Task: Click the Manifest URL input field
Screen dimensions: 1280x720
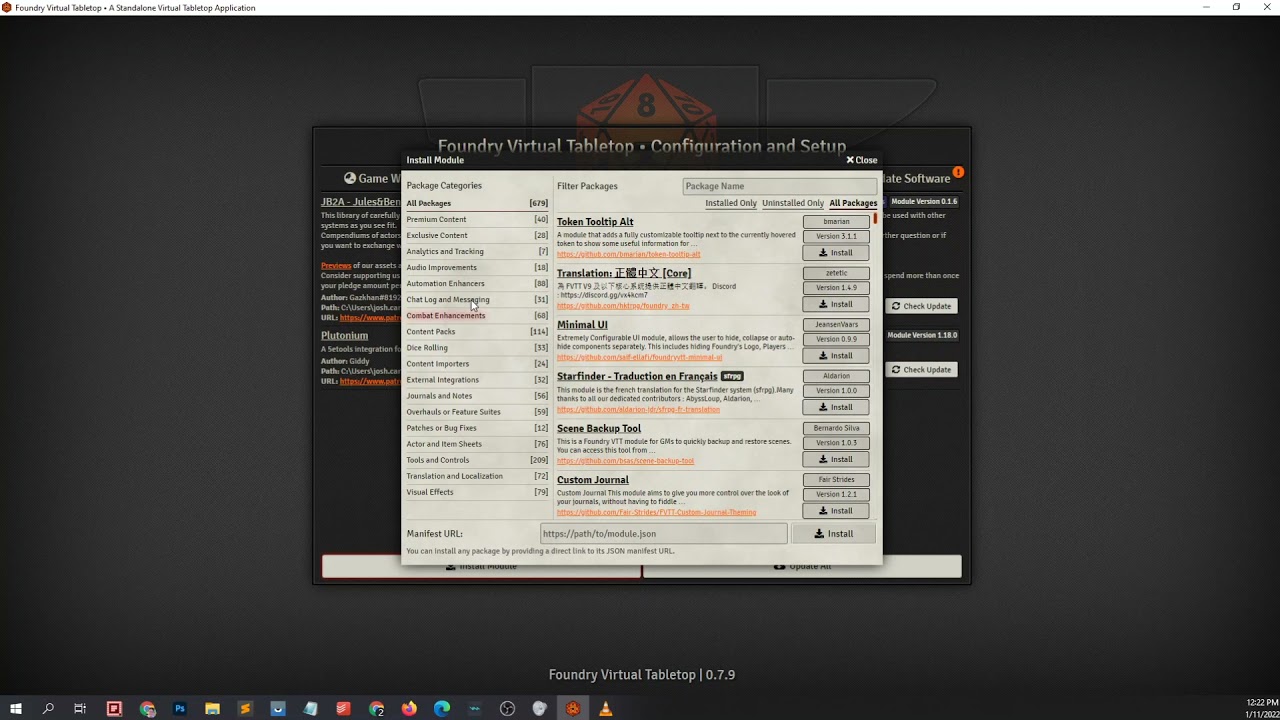Action: [x=664, y=534]
